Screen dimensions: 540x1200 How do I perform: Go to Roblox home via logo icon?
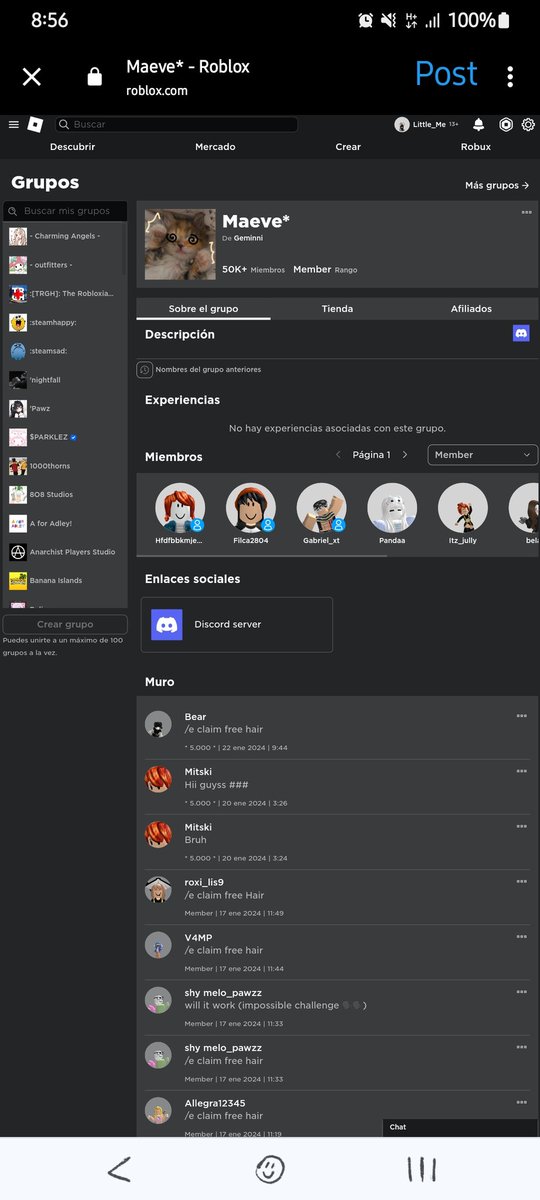(35, 125)
